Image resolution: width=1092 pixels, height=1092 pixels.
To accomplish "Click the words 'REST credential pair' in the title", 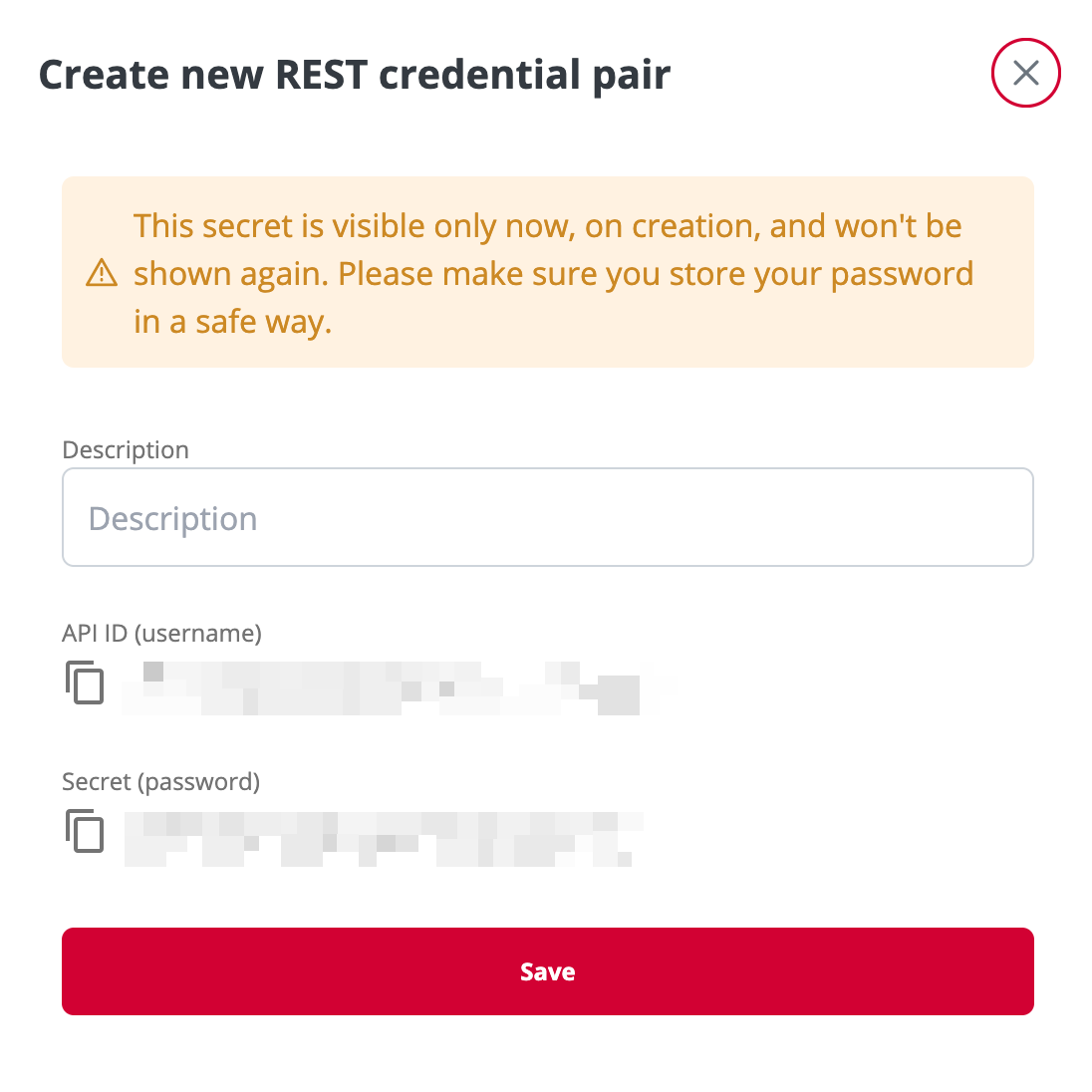I will (x=473, y=75).
